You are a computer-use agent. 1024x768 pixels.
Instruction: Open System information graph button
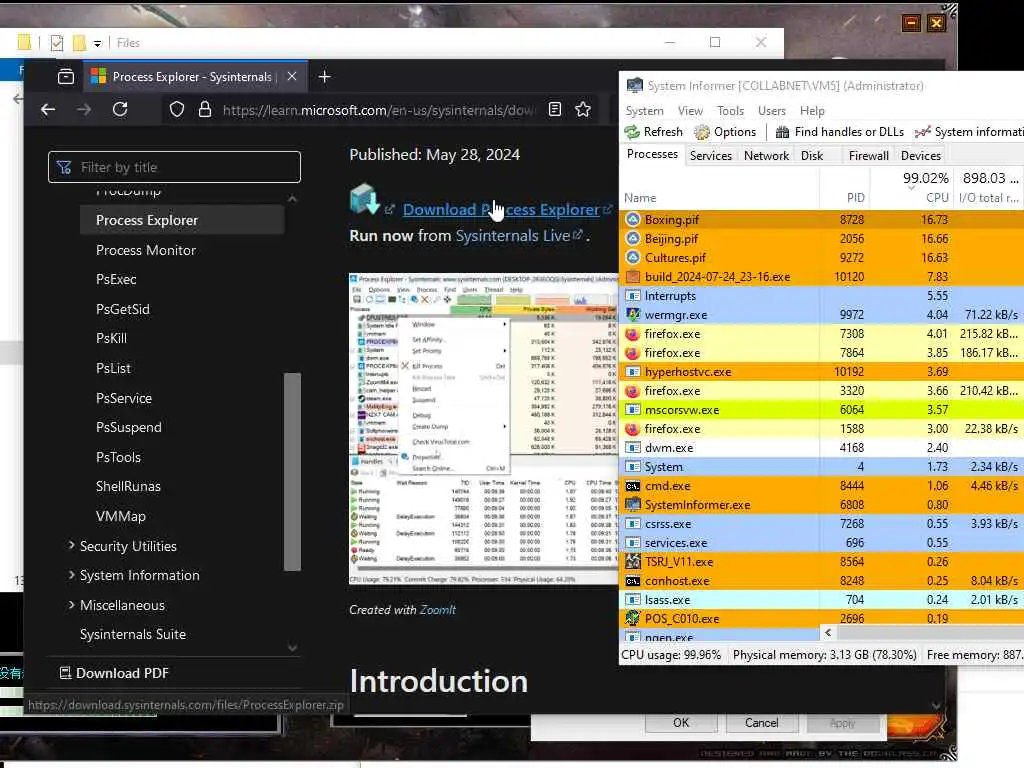969,132
